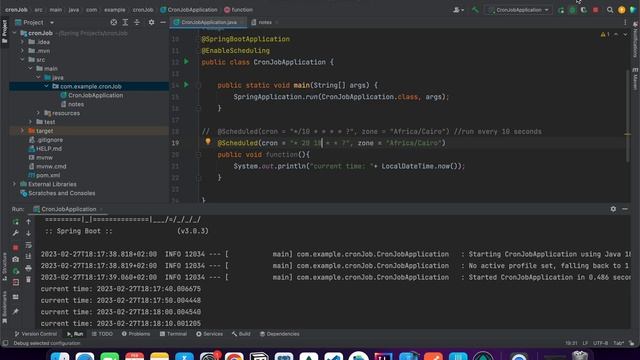
Task: Click run gutter icon beside main method
Action: 187,85
